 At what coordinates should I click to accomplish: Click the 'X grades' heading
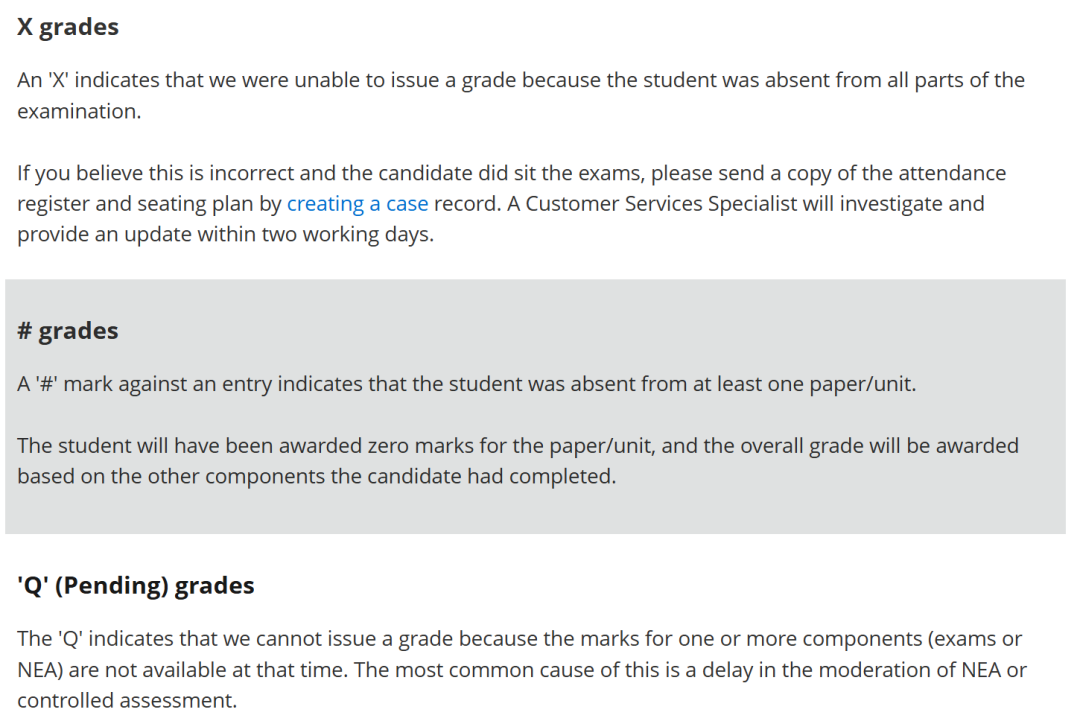pyautogui.click(x=68, y=27)
